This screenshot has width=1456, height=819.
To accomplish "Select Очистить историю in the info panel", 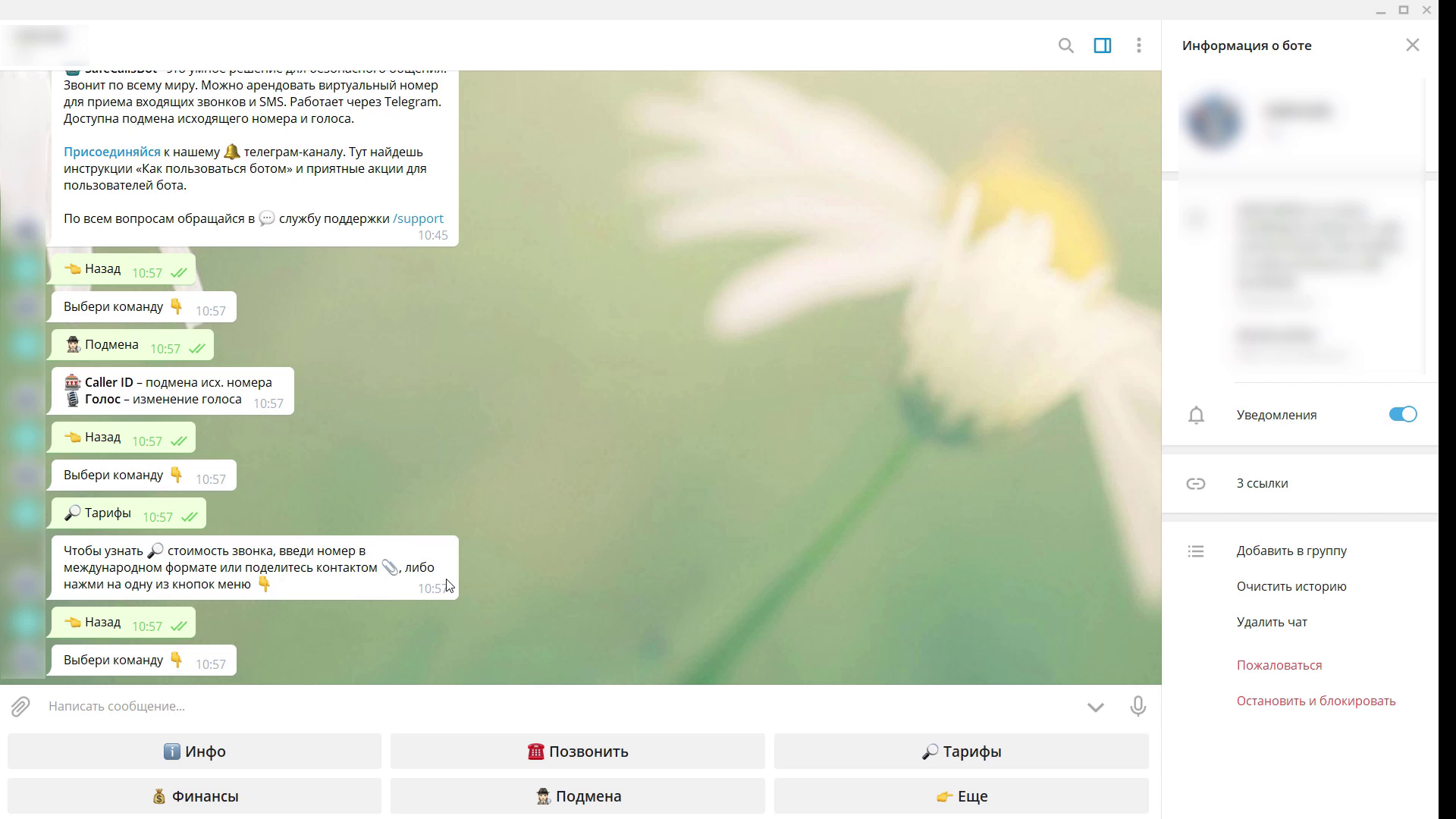I will [x=1291, y=587].
